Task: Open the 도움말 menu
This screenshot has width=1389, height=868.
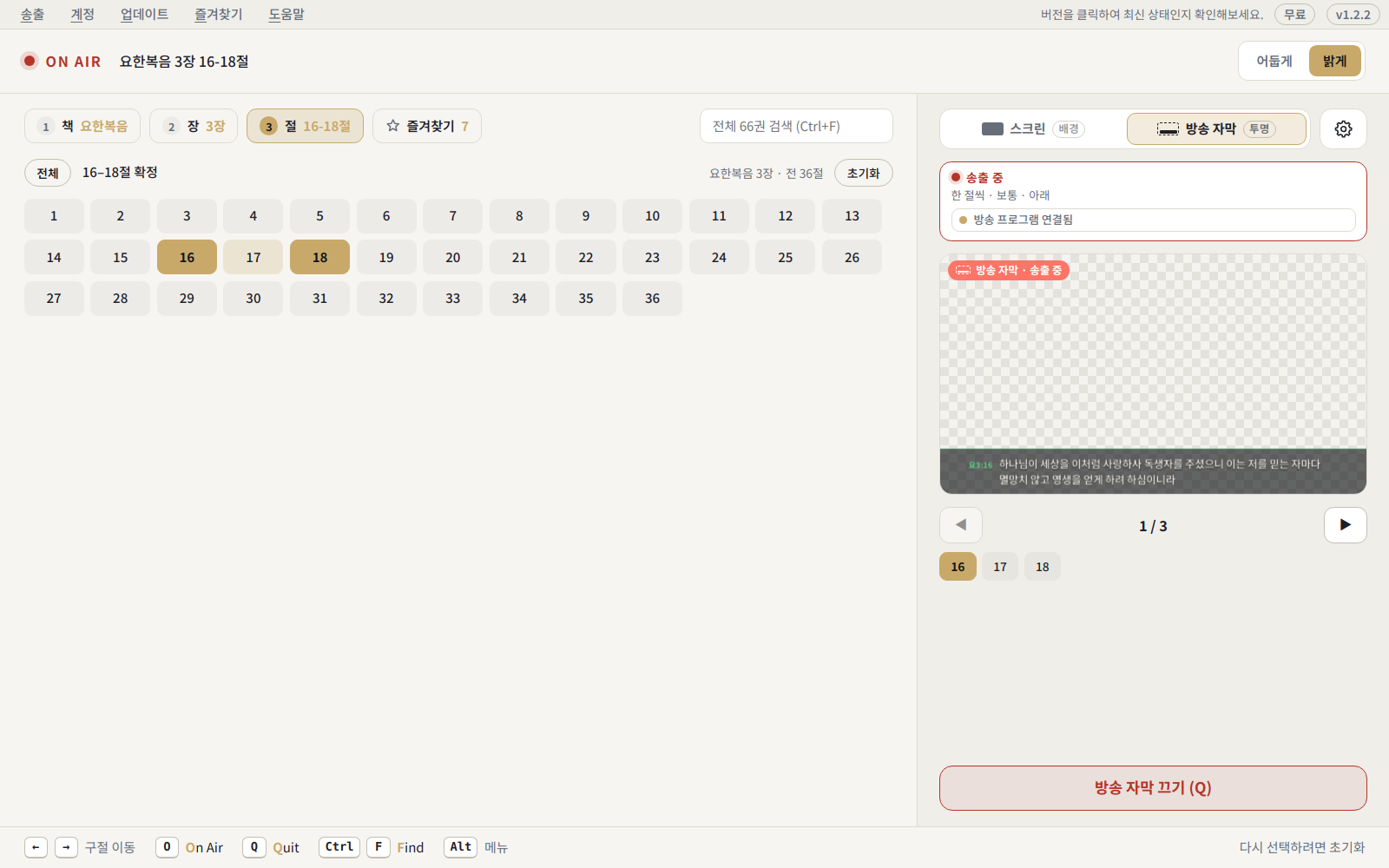Action: (286, 14)
